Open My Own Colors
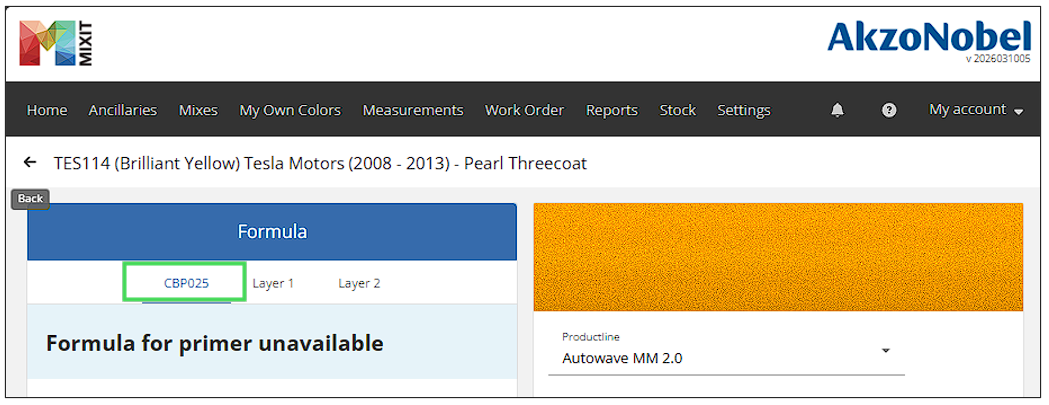The height and width of the screenshot is (405, 1049). pos(290,110)
